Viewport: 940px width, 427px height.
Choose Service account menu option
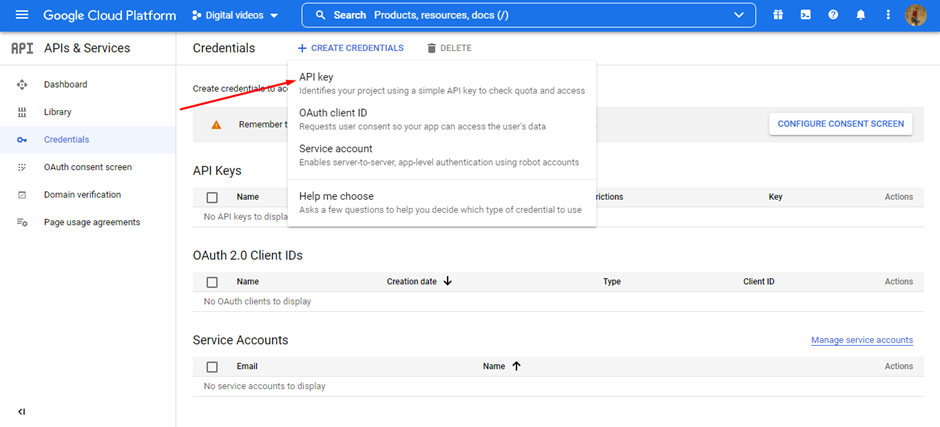point(442,155)
